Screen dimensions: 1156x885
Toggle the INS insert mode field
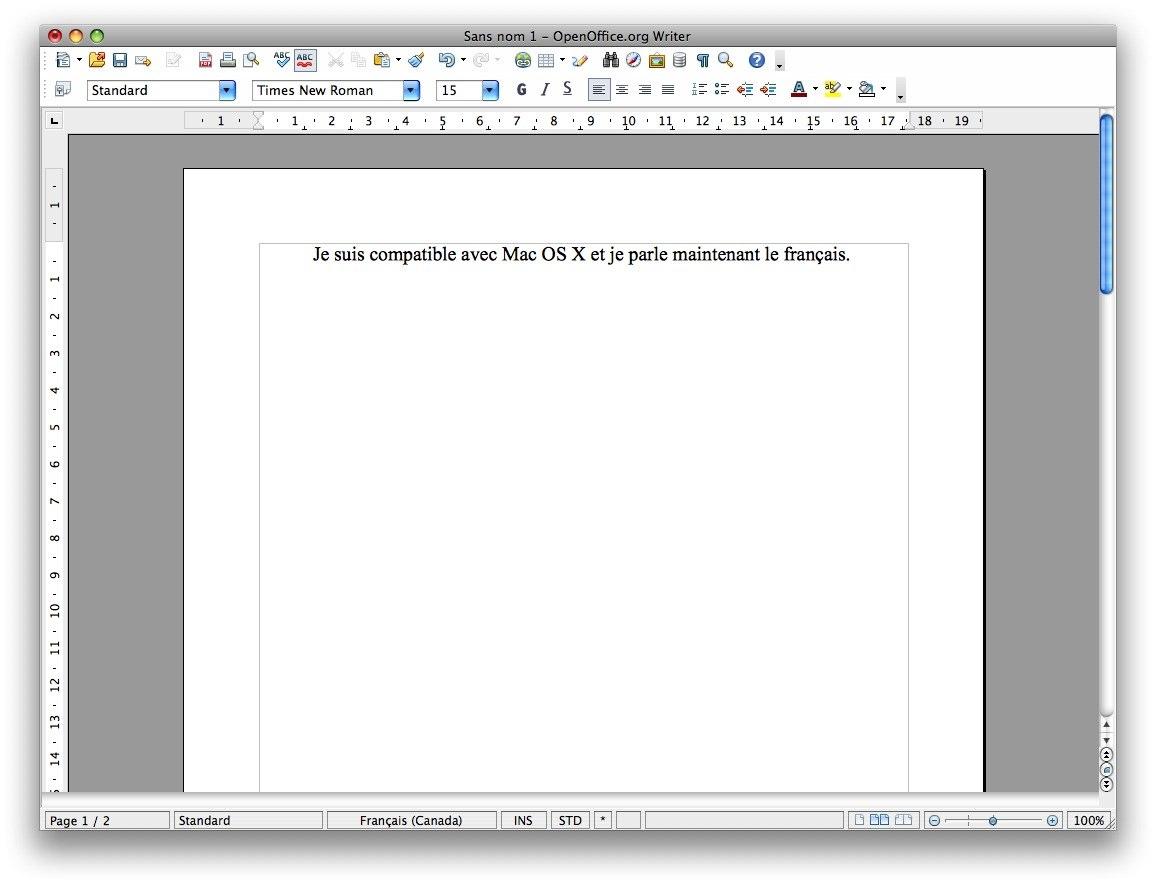523,820
